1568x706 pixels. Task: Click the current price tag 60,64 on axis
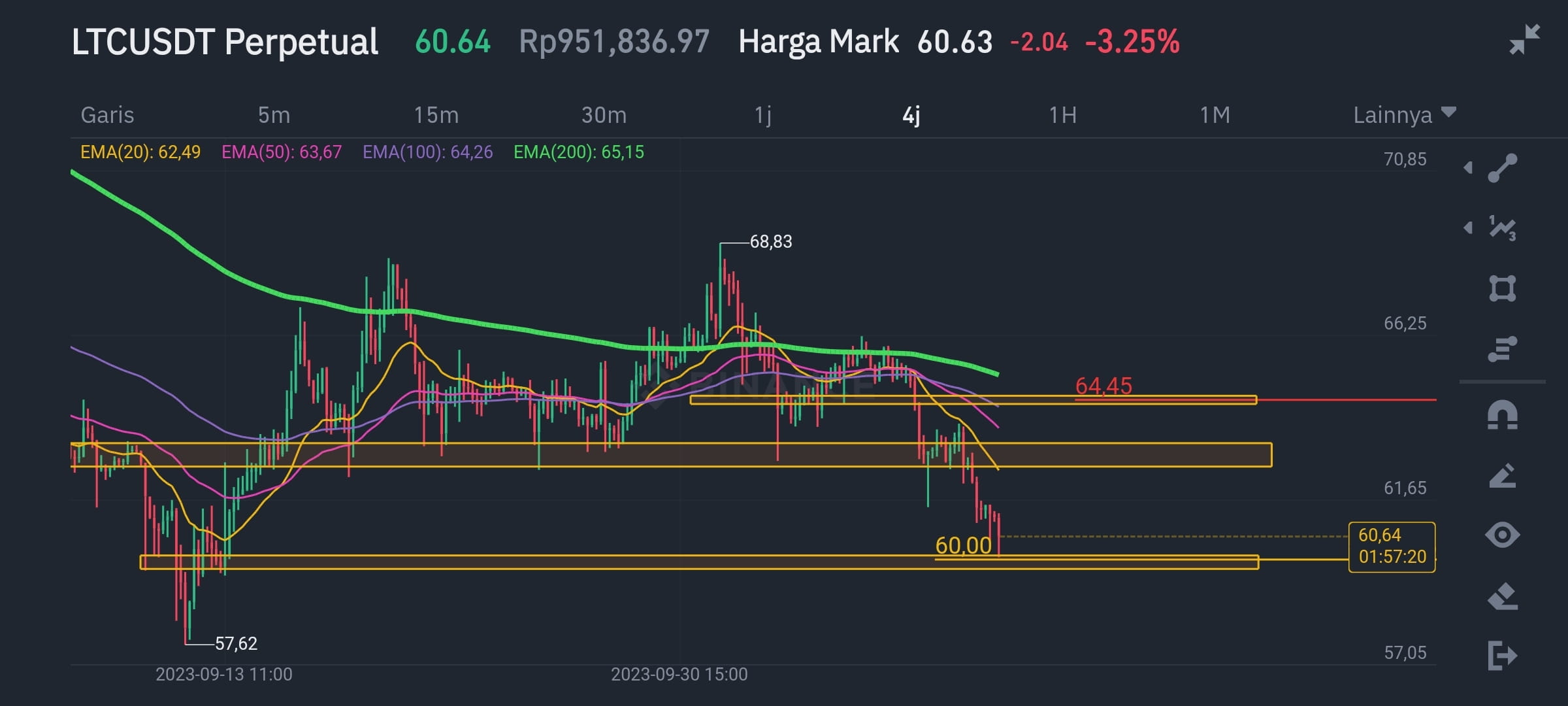1392,546
